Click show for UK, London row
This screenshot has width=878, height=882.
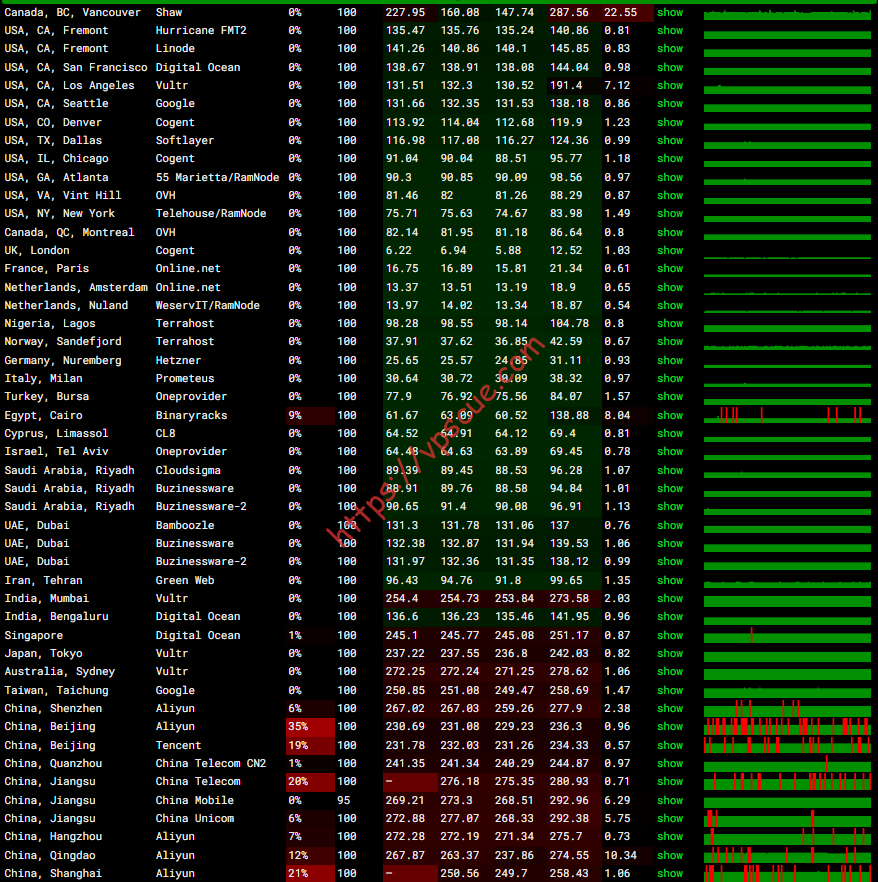pos(670,250)
